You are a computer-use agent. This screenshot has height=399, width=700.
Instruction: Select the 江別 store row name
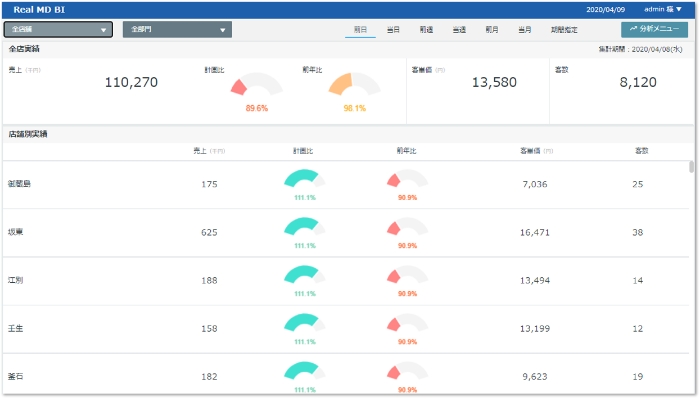[16, 280]
